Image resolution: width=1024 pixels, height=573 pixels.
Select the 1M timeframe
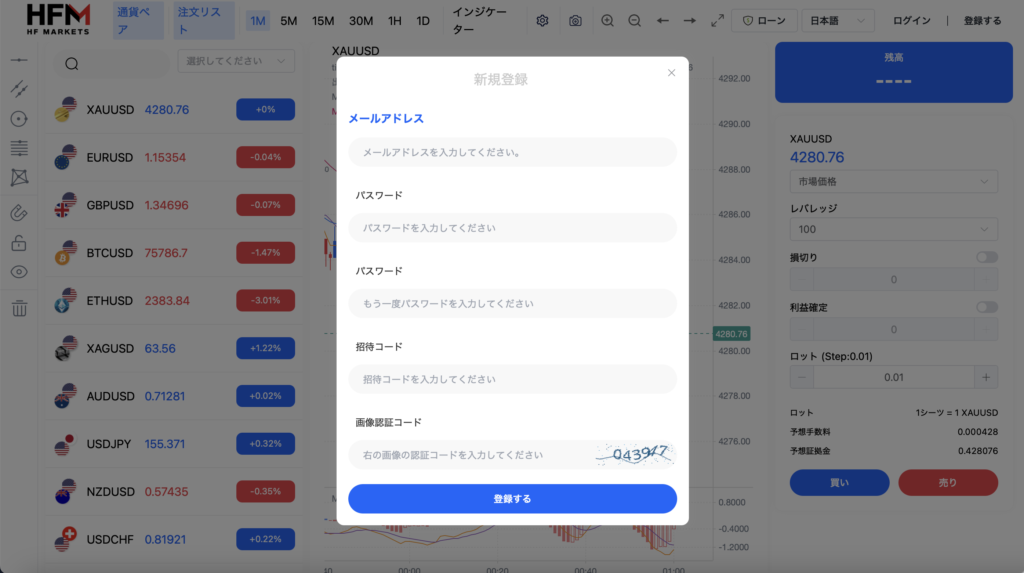coord(258,21)
